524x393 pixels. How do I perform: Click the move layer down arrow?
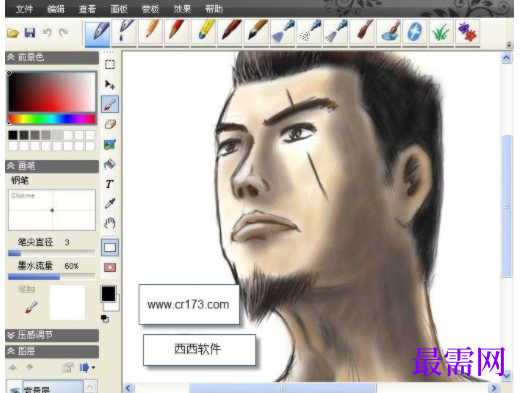coord(30,368)
